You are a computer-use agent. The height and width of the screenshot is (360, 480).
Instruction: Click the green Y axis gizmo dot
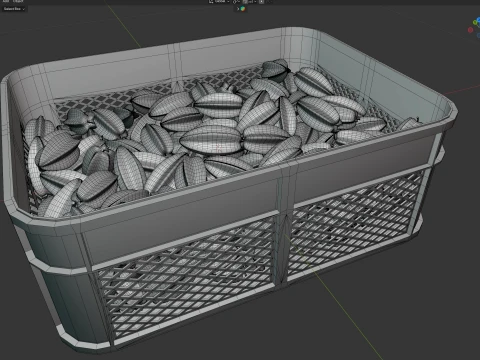coord(475,23)
